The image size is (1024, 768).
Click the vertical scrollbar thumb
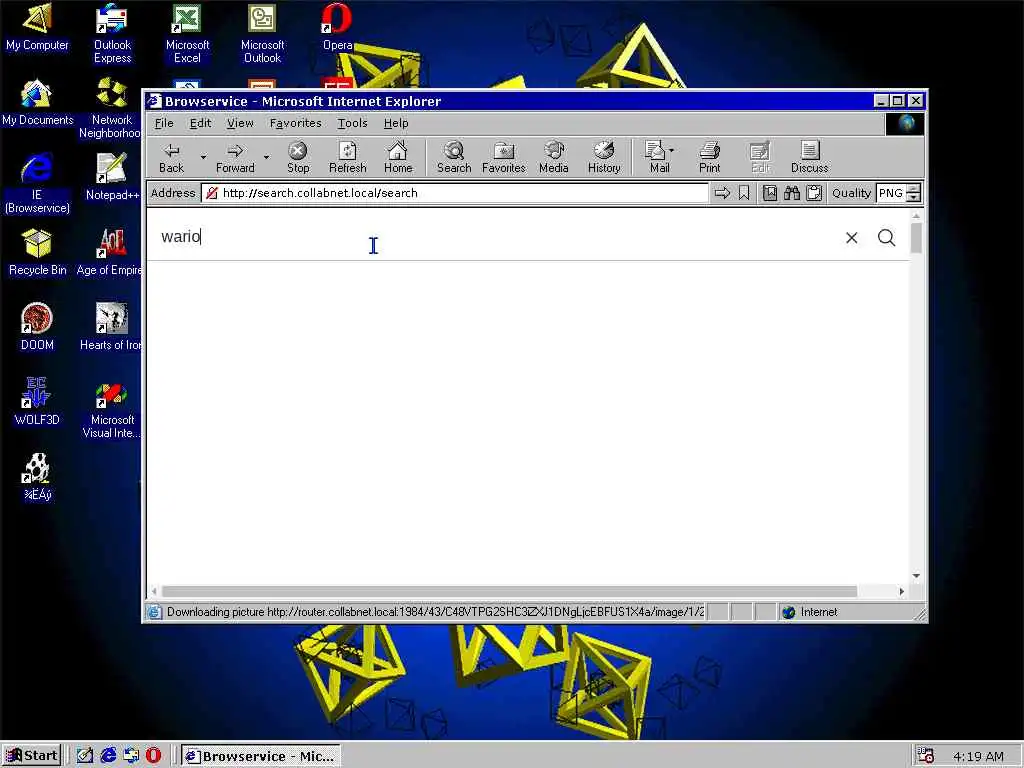click(x=916, y=238)
